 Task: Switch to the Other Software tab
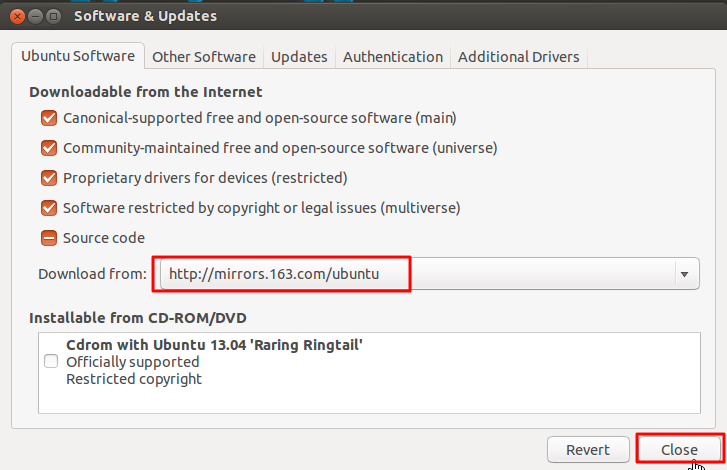tap(204, 57)
